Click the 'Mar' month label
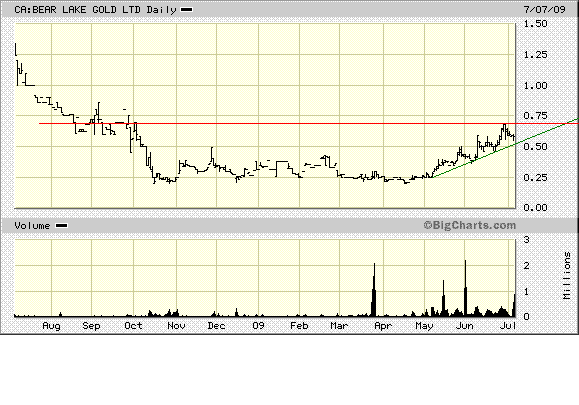Image resolution: width=579 pixels, height=405 pixels. click(x=339, y=326)
